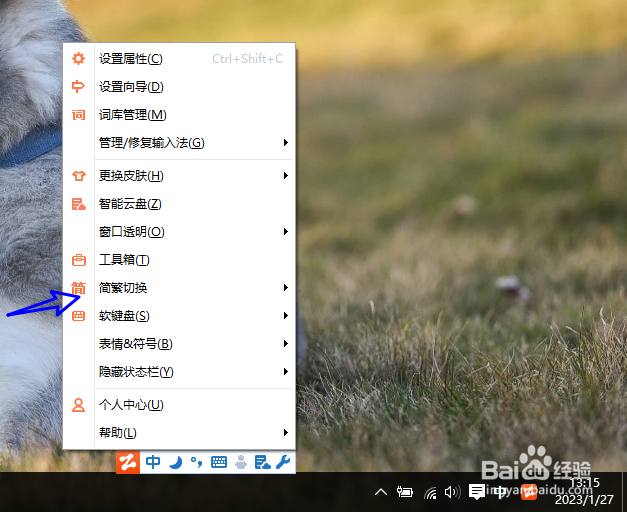Click the user account icon on status bar
This screenshot has height=512, width=627.
tap(241, 462)
